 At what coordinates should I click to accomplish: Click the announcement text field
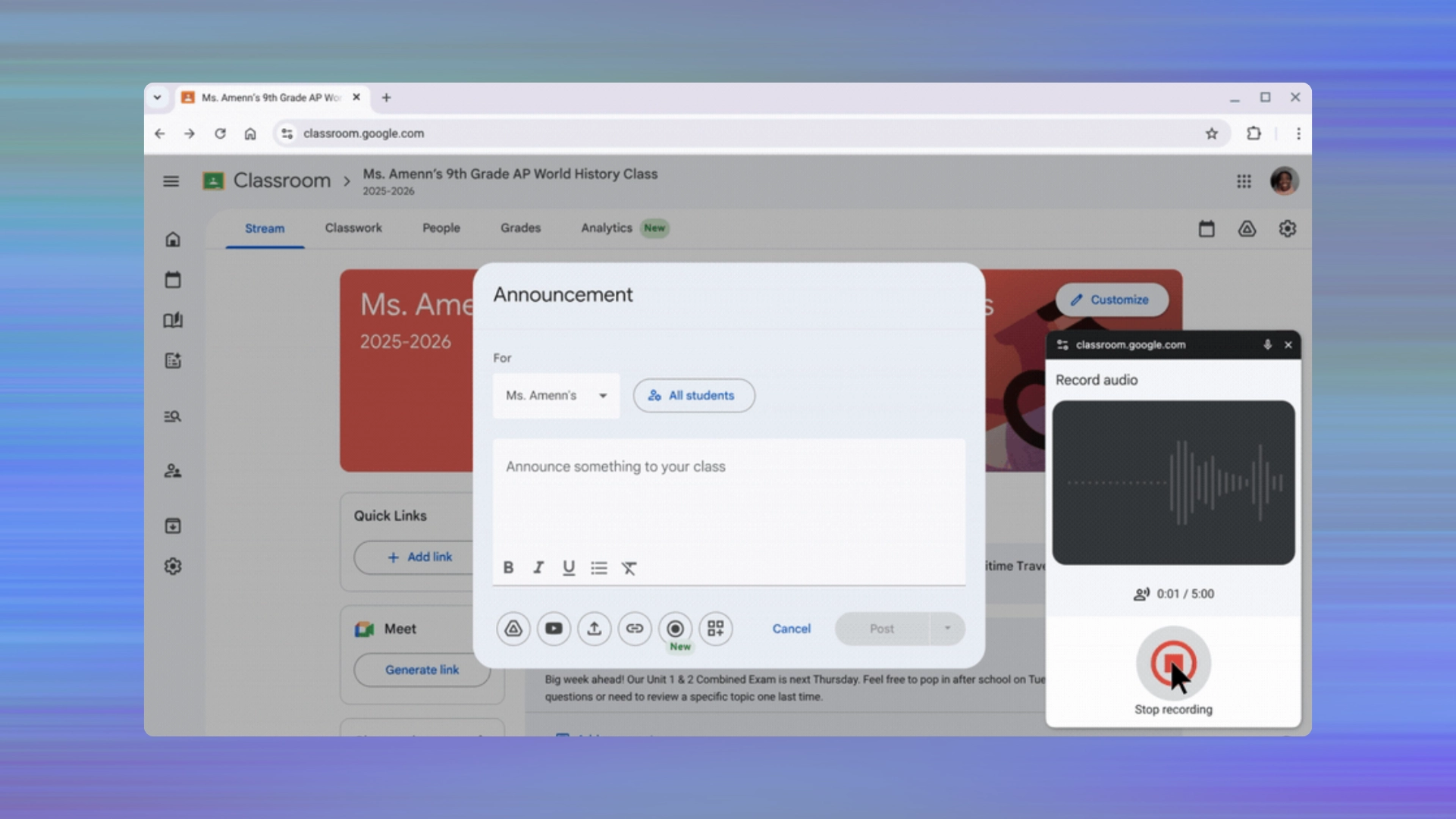pyautogui.click(x=728, y=493)
